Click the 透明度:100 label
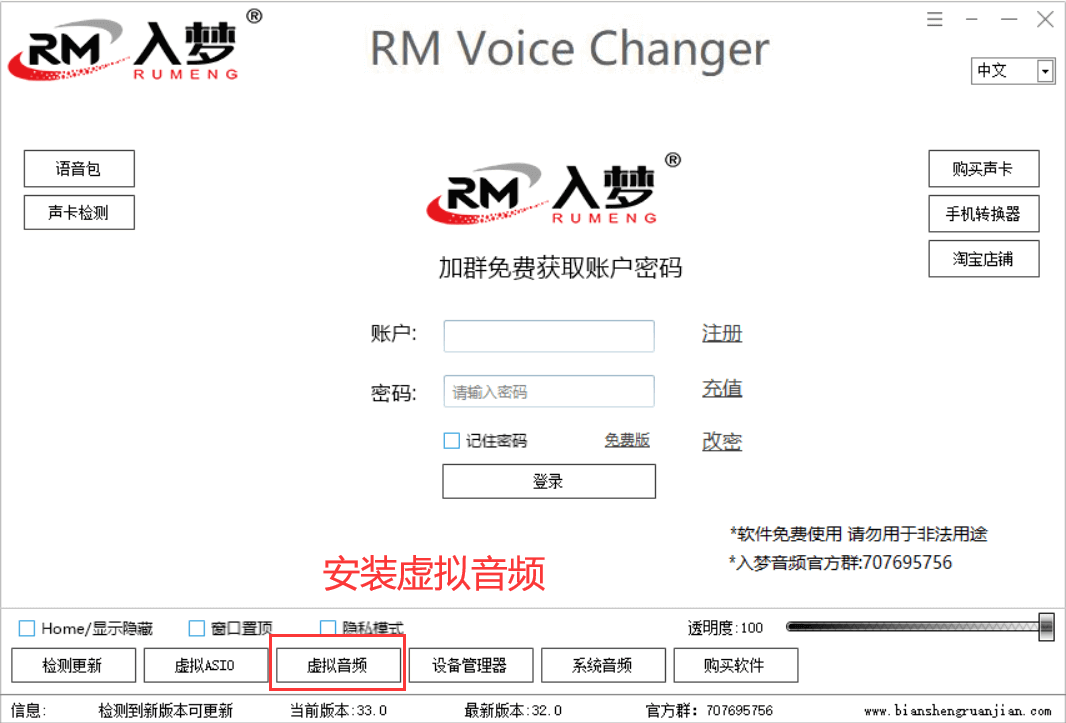This screenshot has height=723, width=1066. tap(725, 628)
